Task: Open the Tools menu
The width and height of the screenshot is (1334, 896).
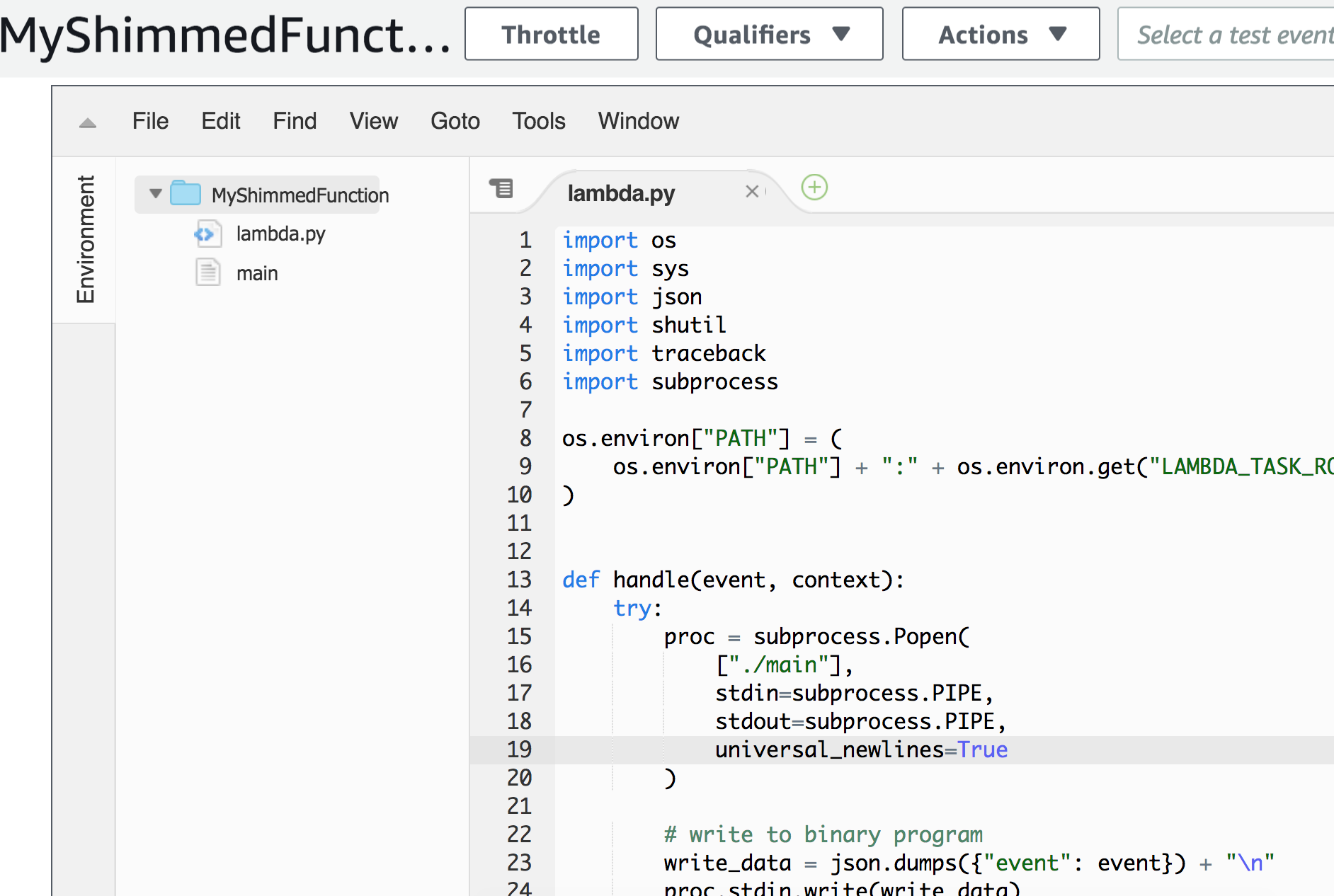Action: tap(538, 120)
